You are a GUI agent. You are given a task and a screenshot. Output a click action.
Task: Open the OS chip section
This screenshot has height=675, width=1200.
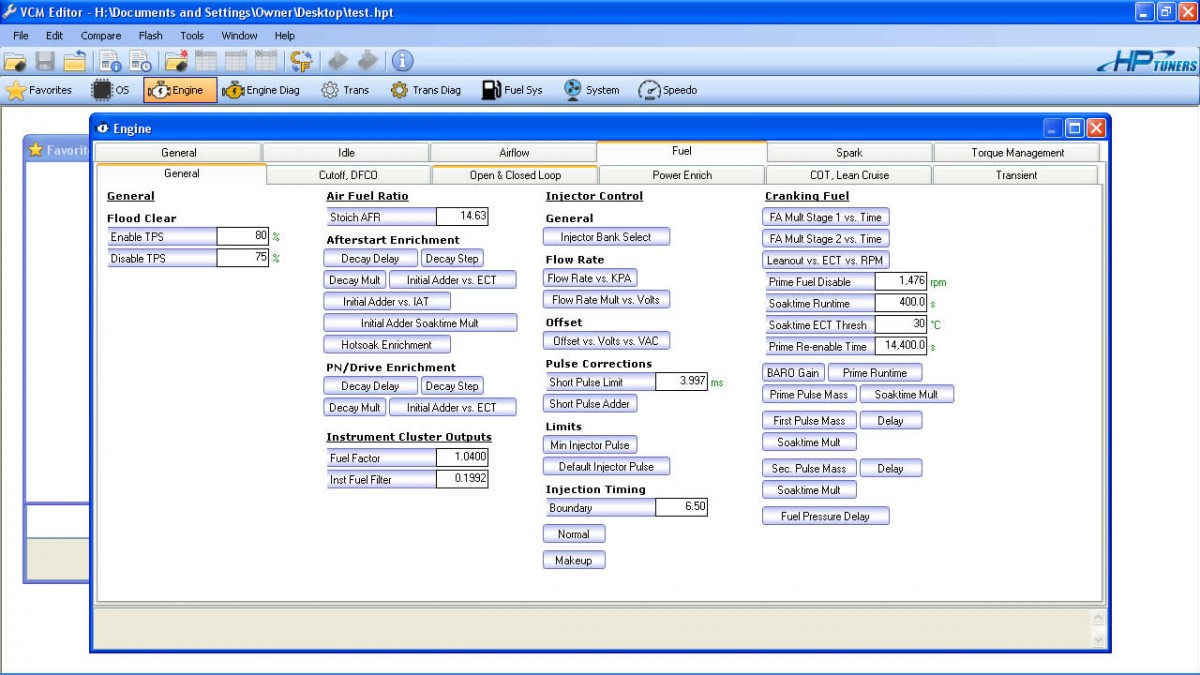click(111, 90)
